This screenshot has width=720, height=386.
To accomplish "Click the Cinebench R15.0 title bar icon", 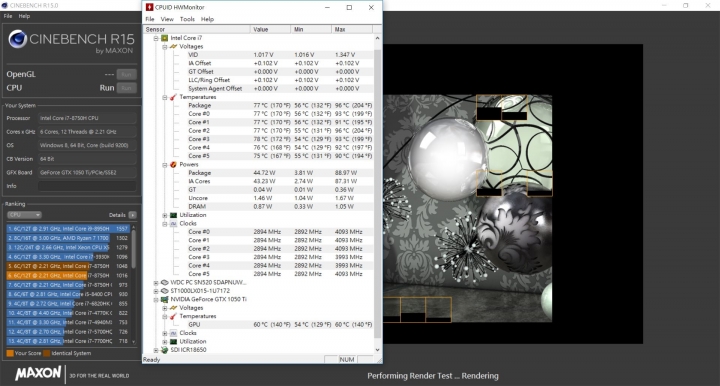I will tap(5, 6).
